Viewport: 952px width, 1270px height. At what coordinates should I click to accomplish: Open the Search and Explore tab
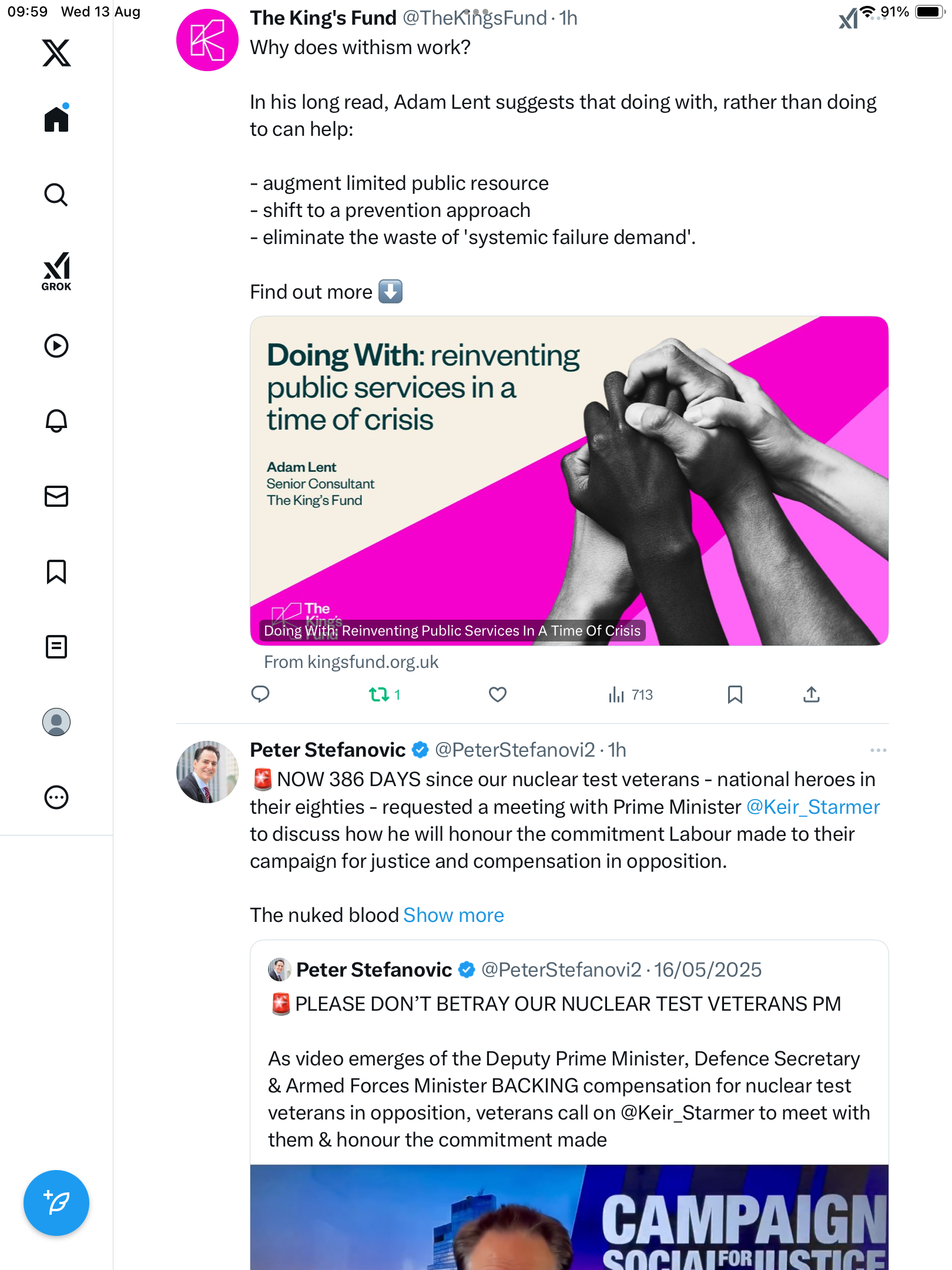[x=56, y=195]
